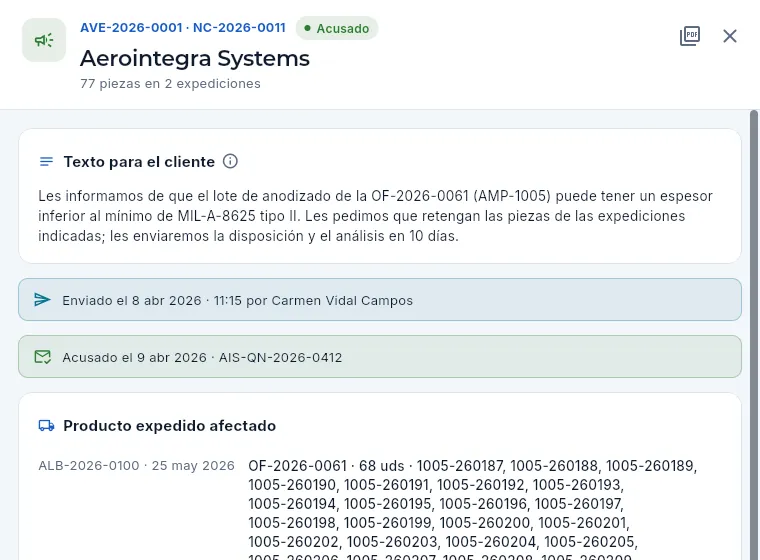Export the notice as PDF

pos(690,36)
